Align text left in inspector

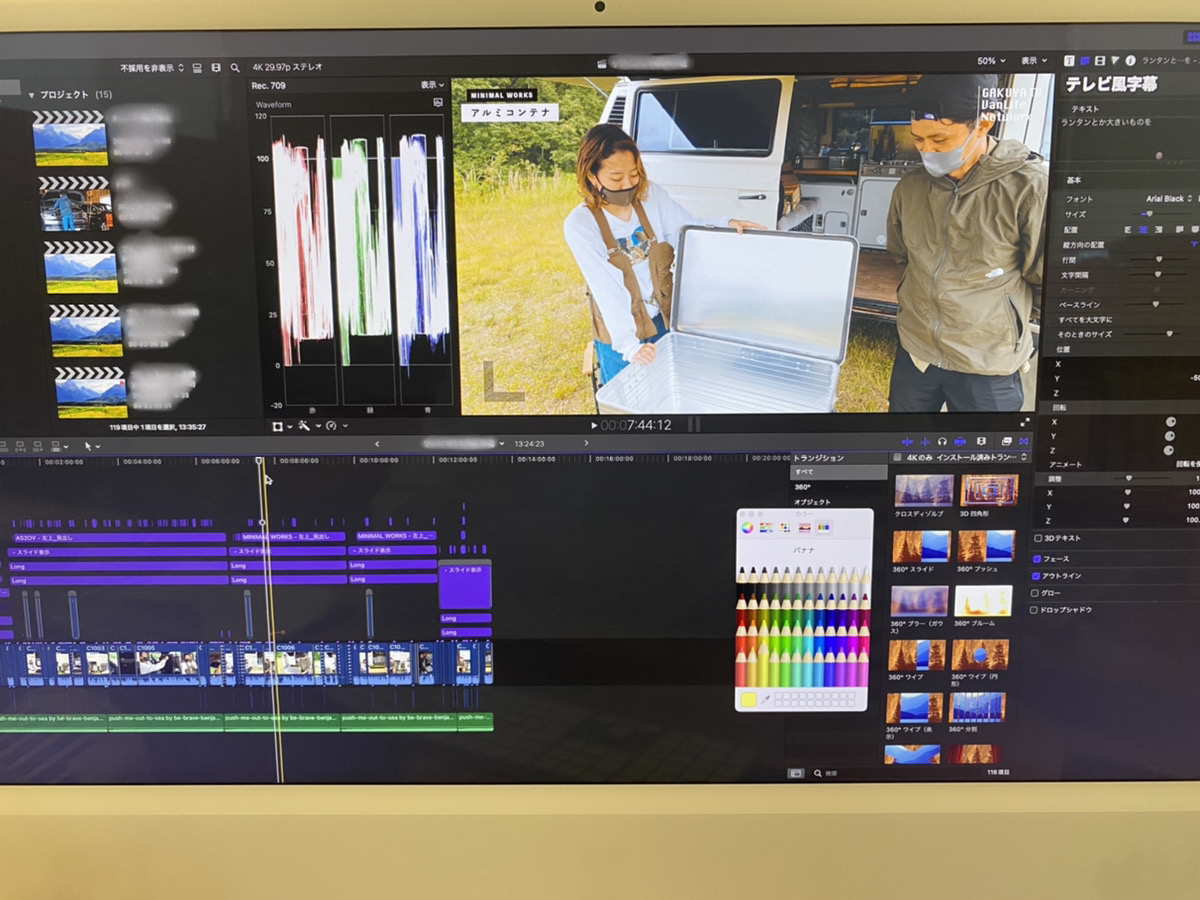coord(1128,229)
